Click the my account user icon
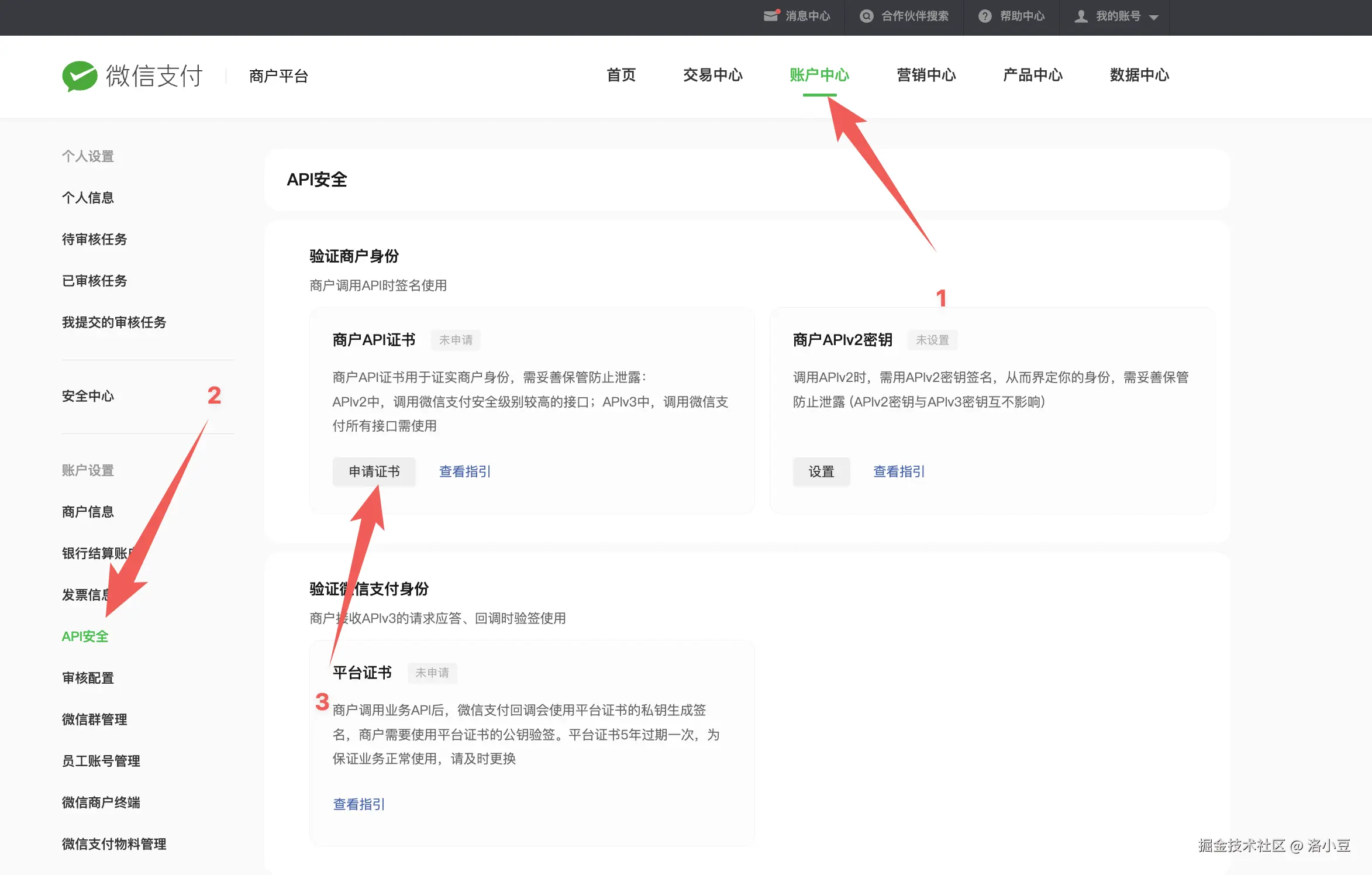The width and height of the screenshot is (1372, 875). 1081,16
